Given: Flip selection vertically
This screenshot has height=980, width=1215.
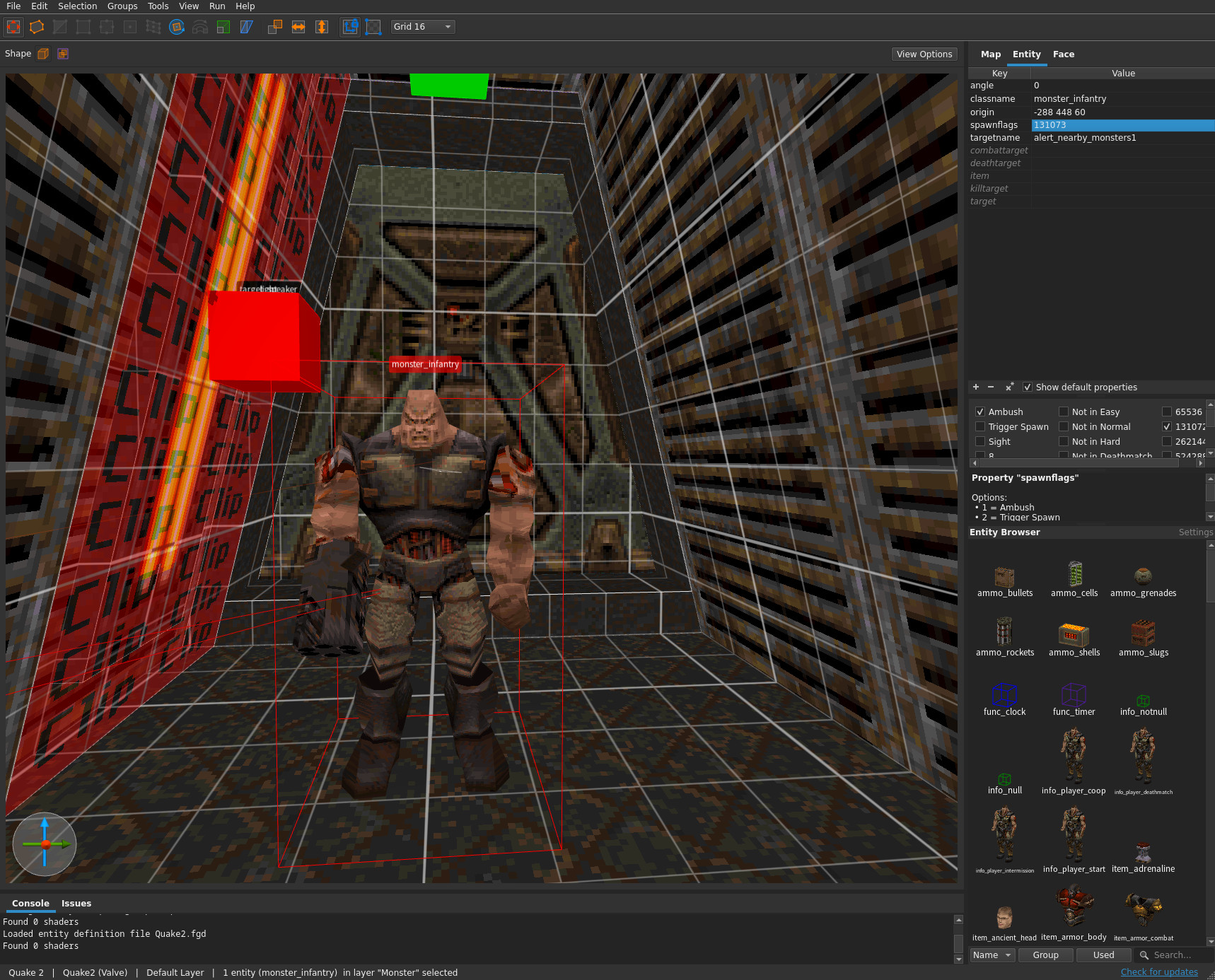Looking at the screenshot, I should pos(322,27).
